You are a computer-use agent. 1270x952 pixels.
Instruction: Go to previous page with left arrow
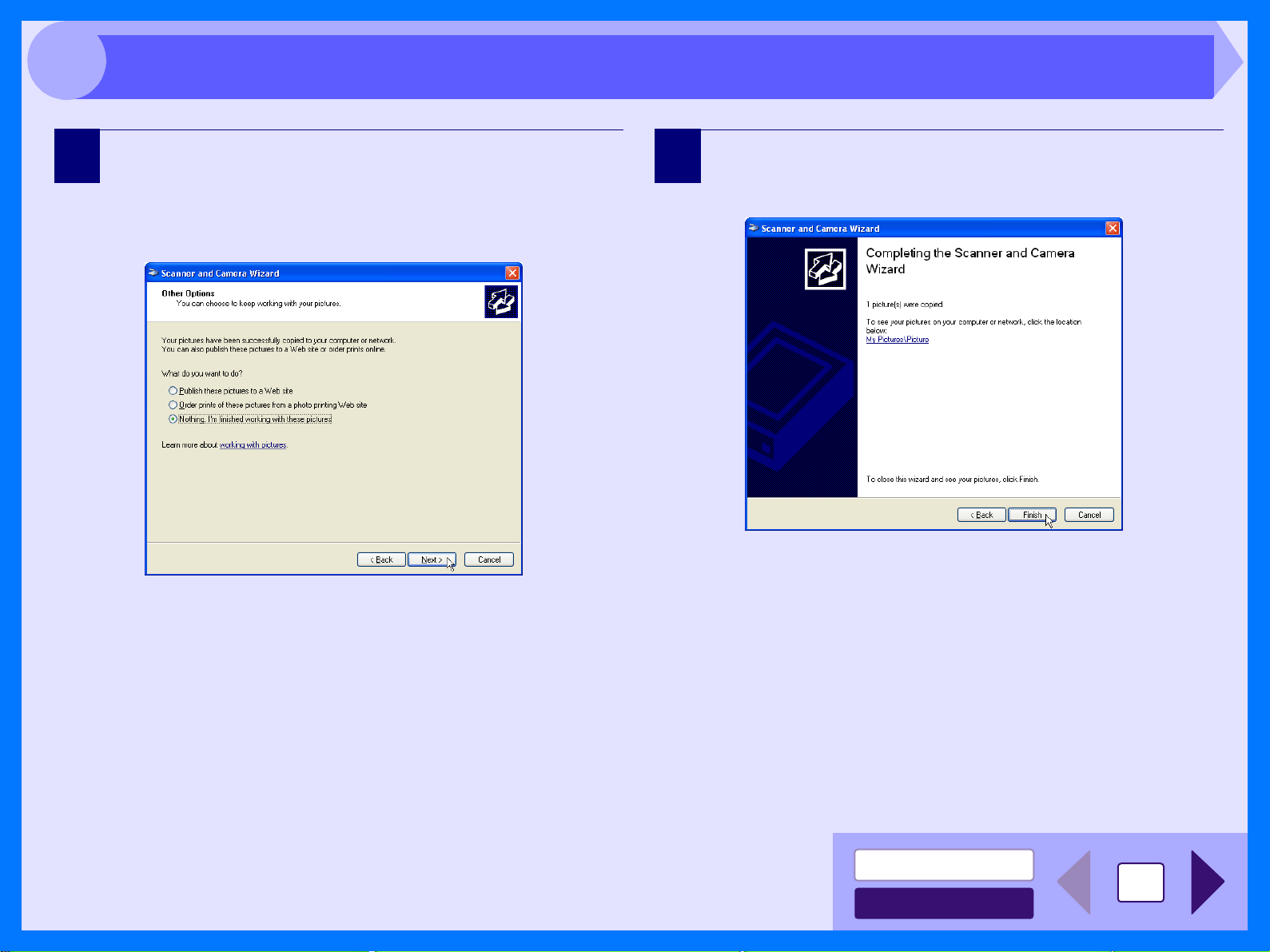point(1073,882)
